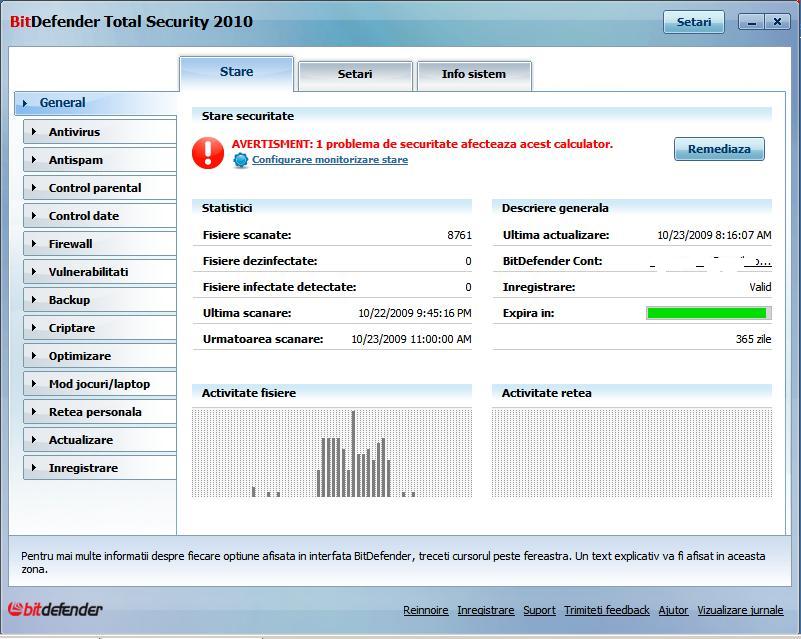Open the Retea personala section
The width and height of the screenshot is (801, 639).
pos(100,412)
